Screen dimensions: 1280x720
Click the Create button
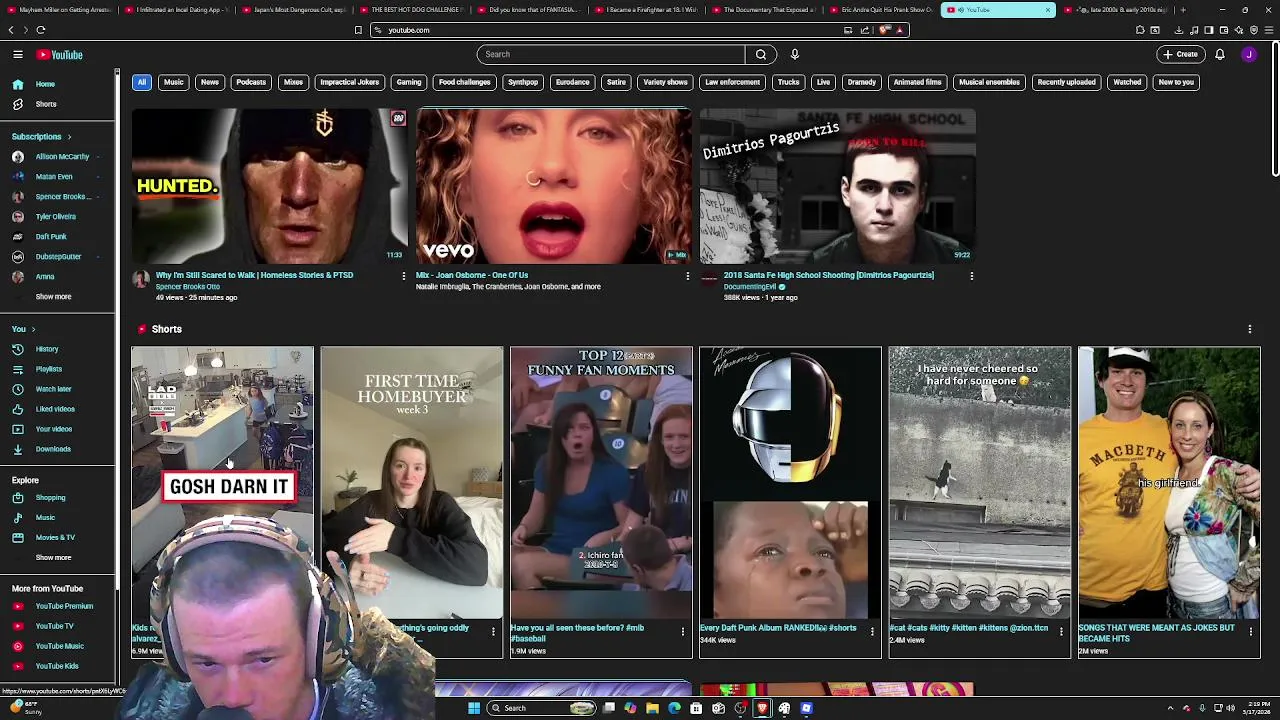1181,54
